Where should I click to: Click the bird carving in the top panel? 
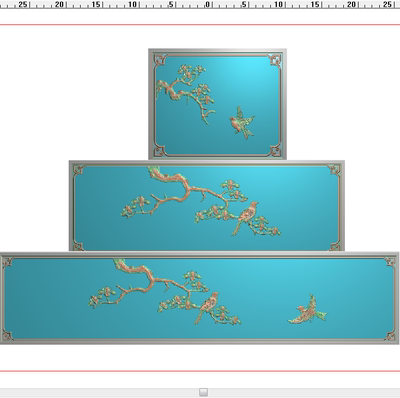[242, 123]
